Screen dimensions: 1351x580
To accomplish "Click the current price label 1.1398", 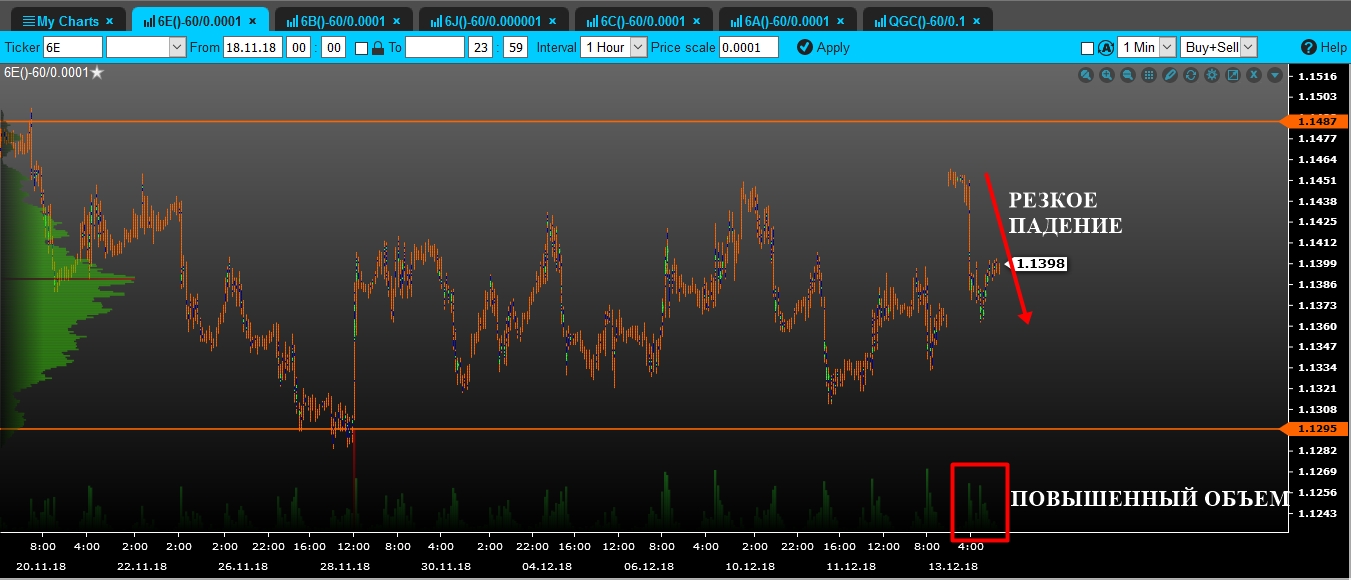I will click(1040, 264).
